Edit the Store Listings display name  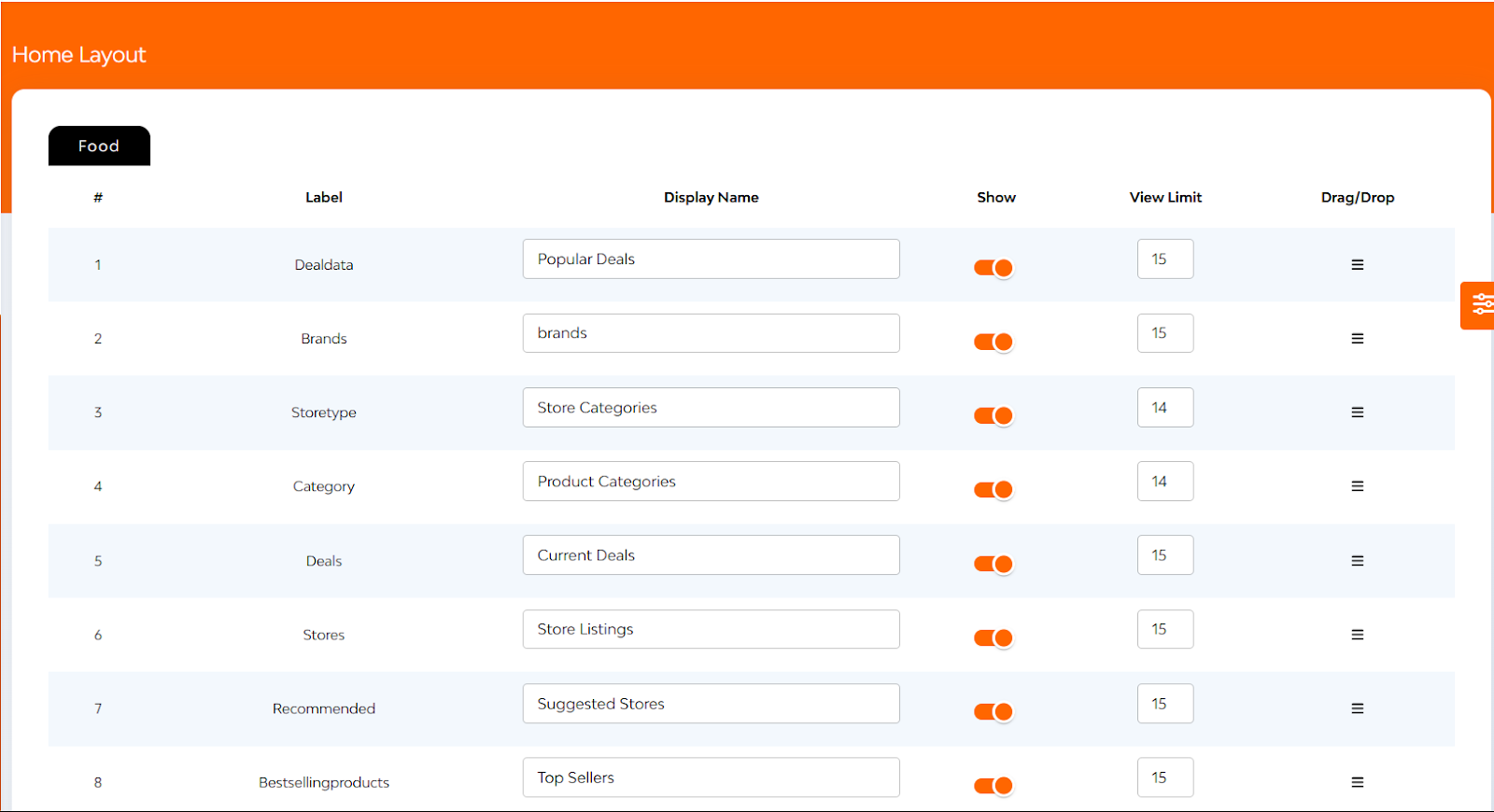pyautogui.click(x=712, y=629)
